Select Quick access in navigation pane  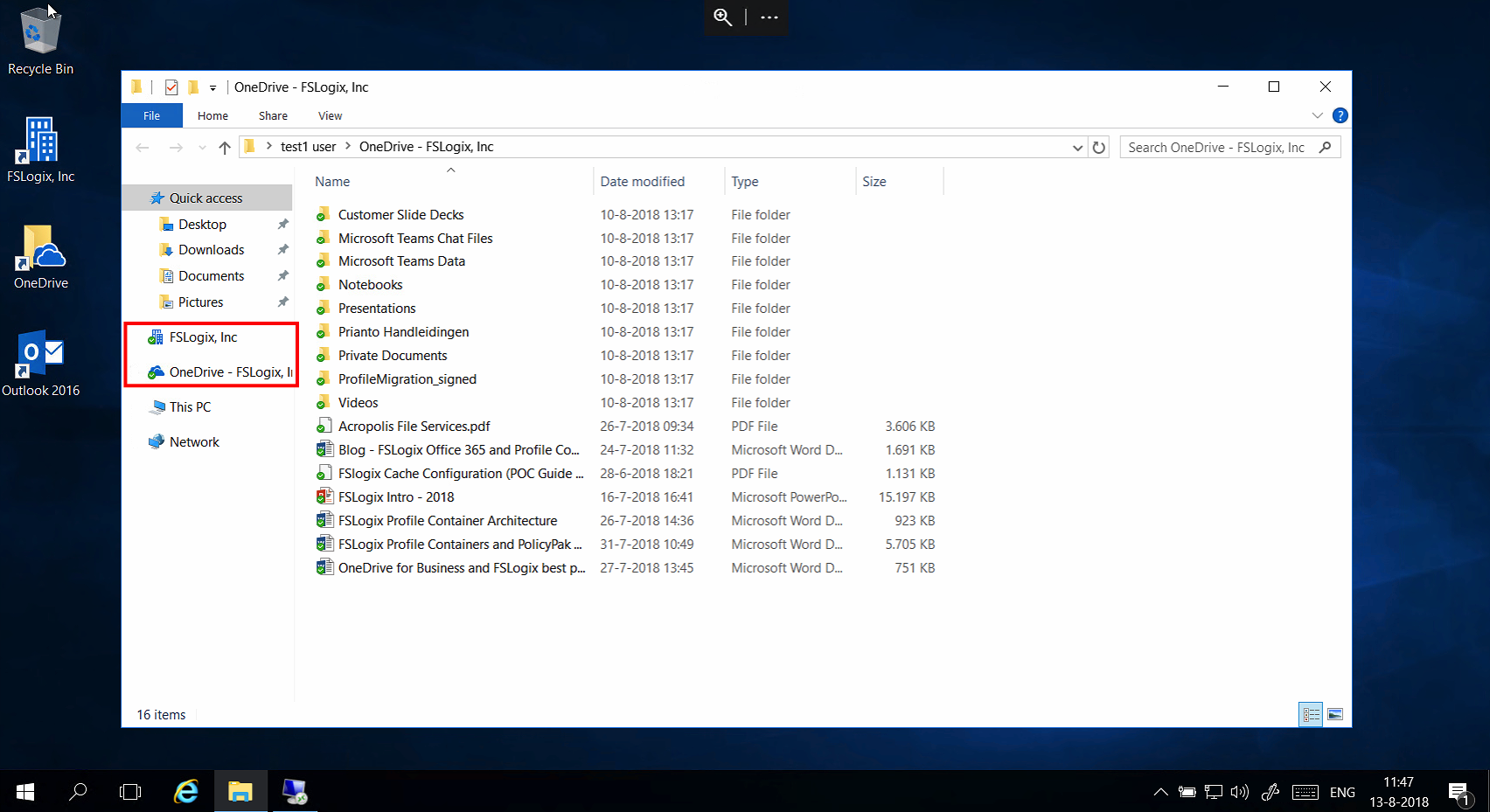coord(207,198)
